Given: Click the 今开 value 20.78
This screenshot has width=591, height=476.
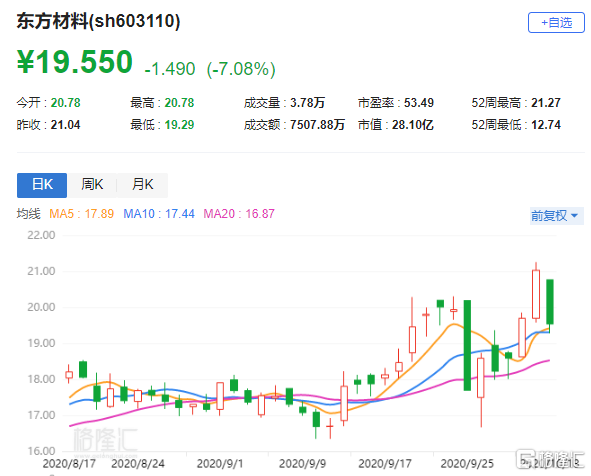Looking at the screenshot, I should (66, 103).
